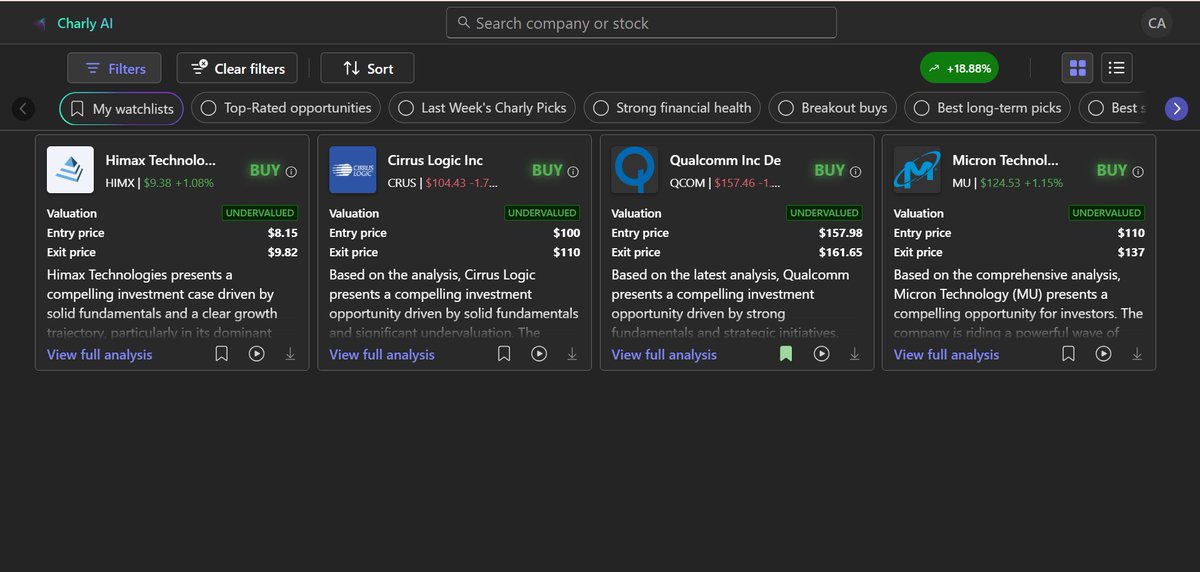The height and width of the screenshot is (572, 1200).
Task: Clear all filters
Action: [x=237, y=68]
